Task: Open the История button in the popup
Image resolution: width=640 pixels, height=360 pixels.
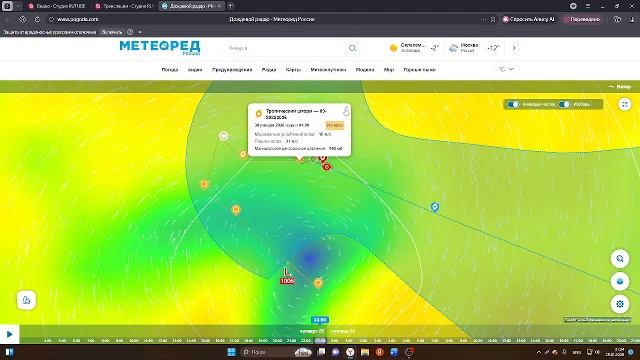Action: click(x=334, y=125)
